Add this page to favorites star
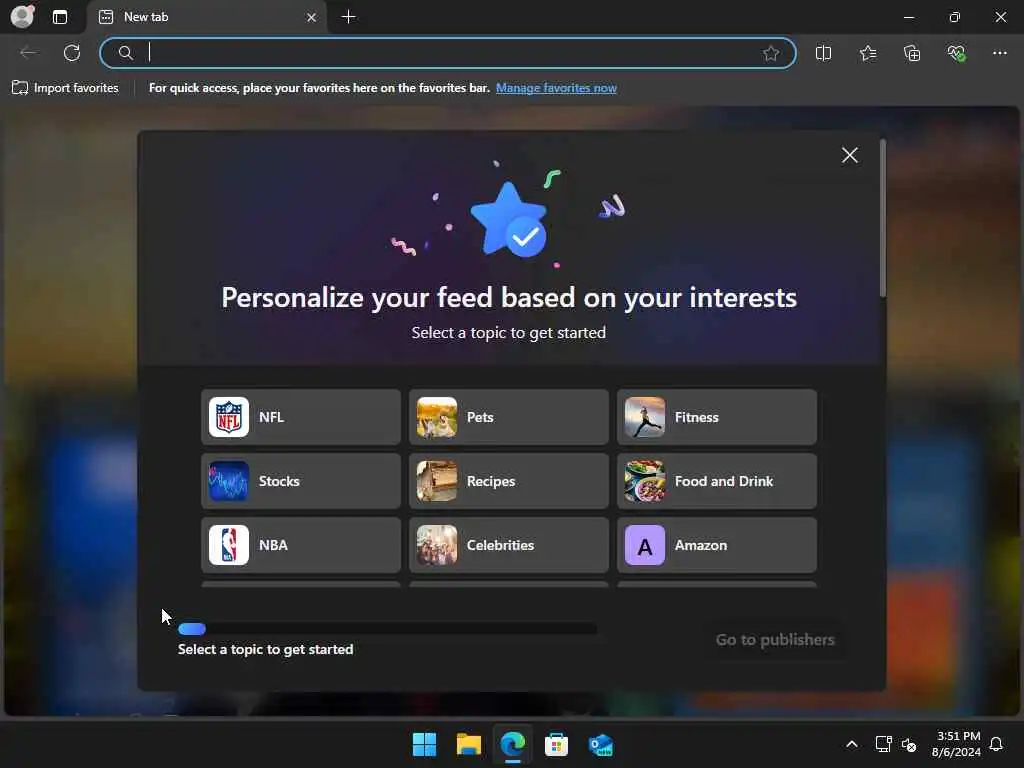Image resolution: width=1024 pixels, height=768 pixels. pyautogui.click(x=771, y=53)
